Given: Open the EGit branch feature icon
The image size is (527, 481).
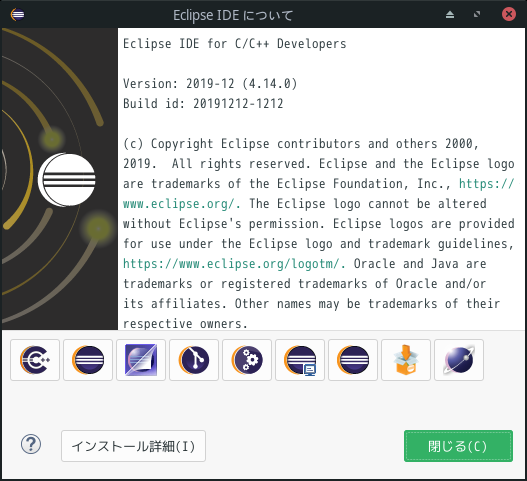Looking at the screenshot, I should 194,360.
